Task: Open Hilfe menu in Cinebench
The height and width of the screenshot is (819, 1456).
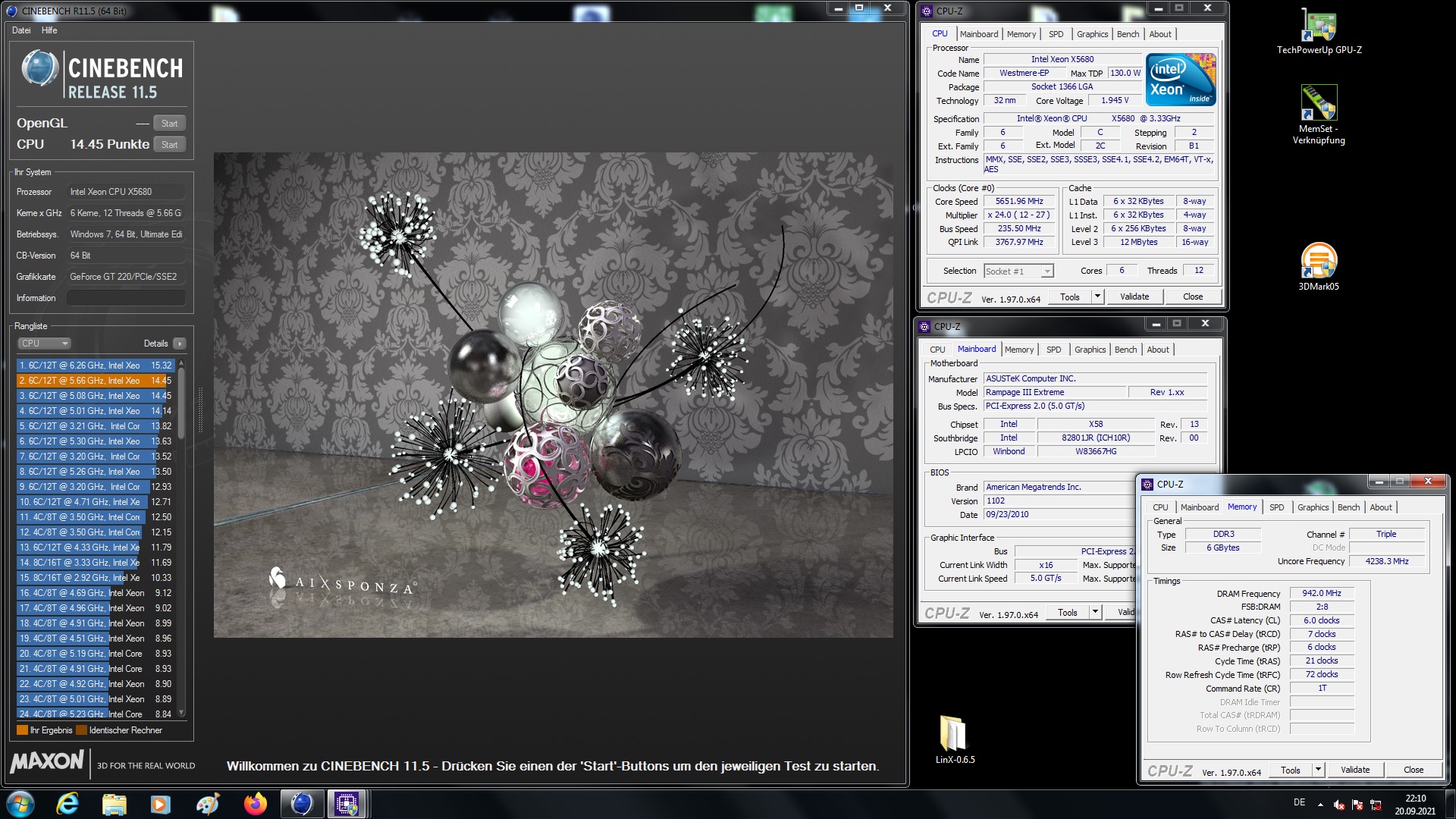Action: pyautogui.click(x=49, y=30)
